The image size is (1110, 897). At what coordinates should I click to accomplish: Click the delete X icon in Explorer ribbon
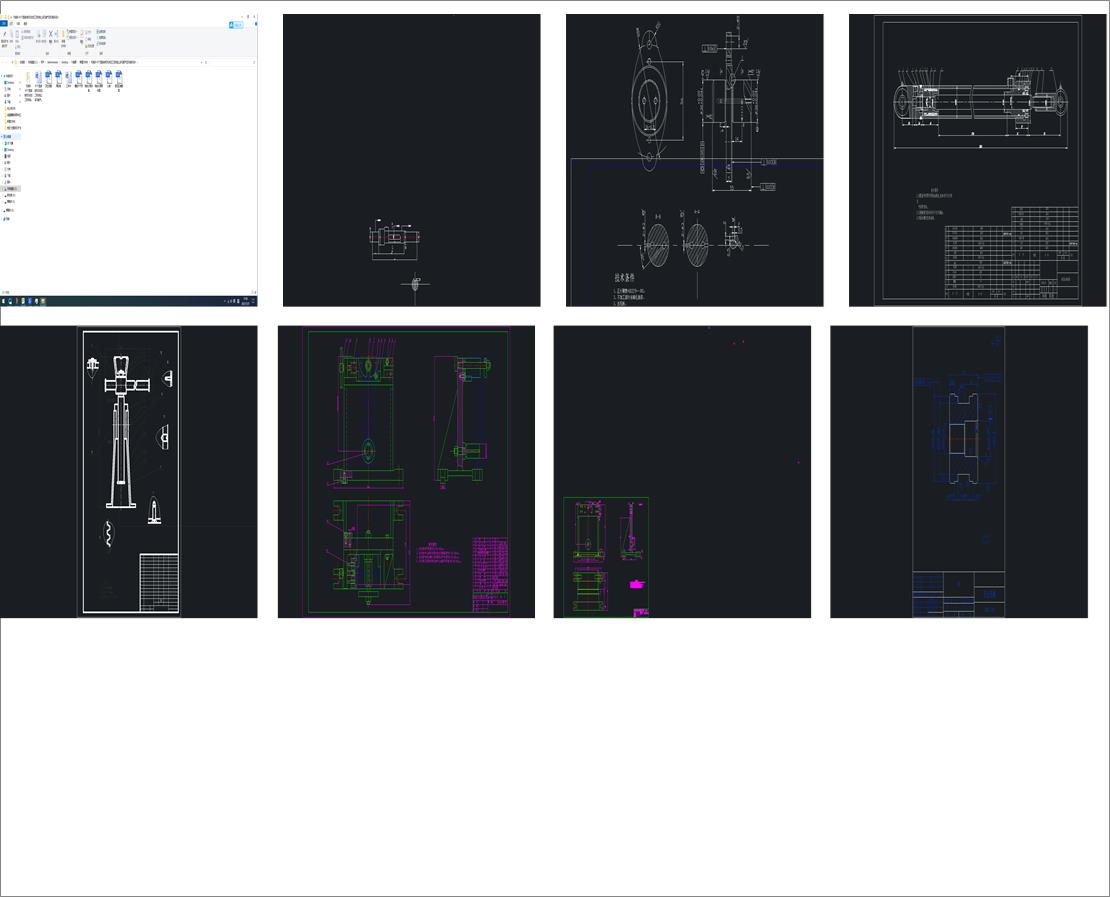50,35
